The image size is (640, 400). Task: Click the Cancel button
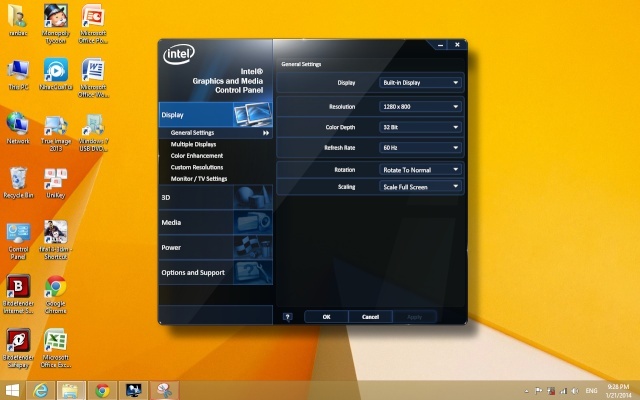coord(370,317)
